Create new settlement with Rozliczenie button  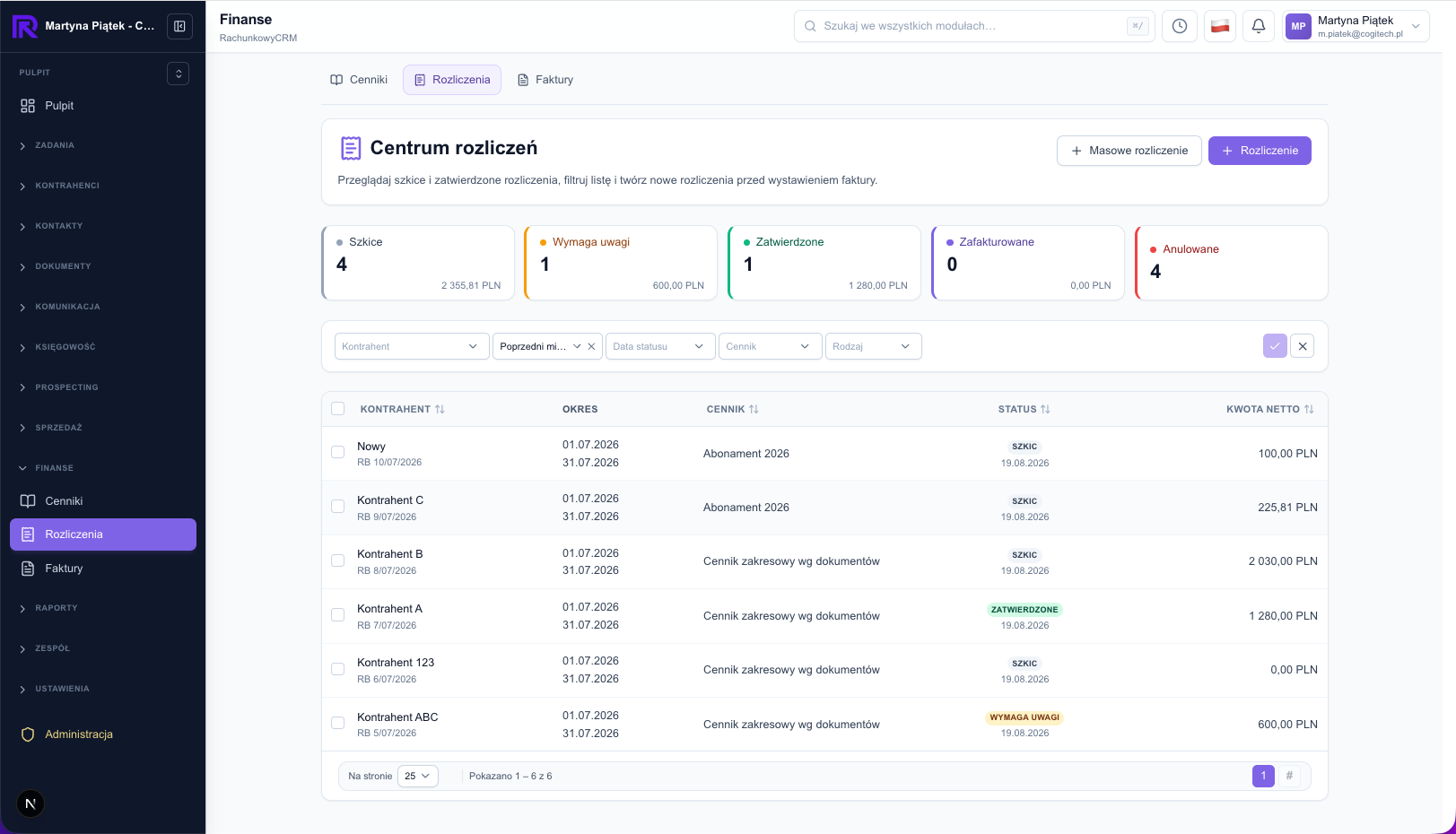[x=1260, y=151]
